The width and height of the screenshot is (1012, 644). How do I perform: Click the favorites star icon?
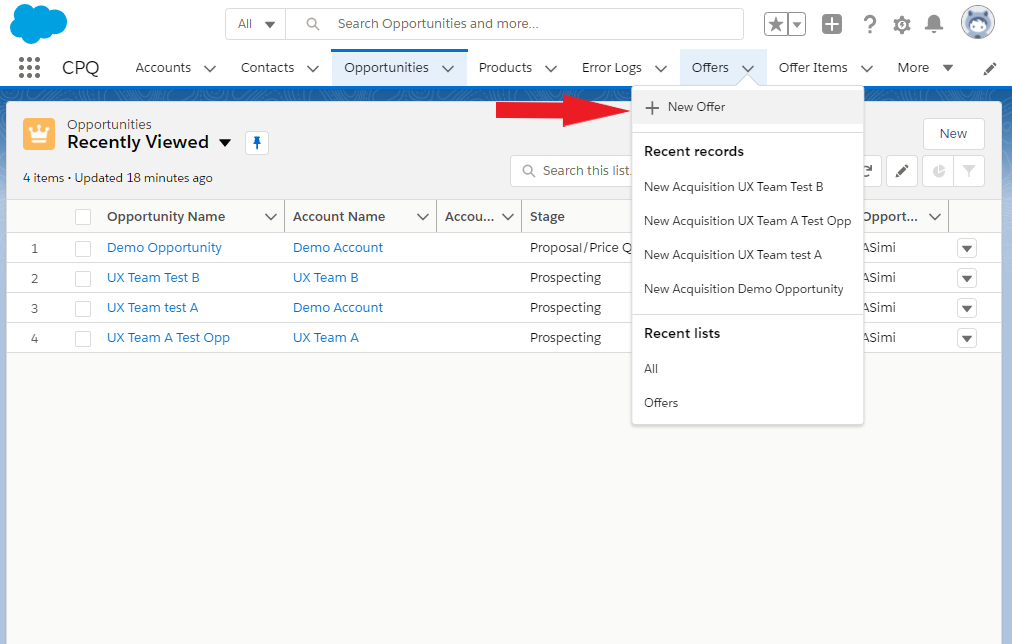coord(775,25)
